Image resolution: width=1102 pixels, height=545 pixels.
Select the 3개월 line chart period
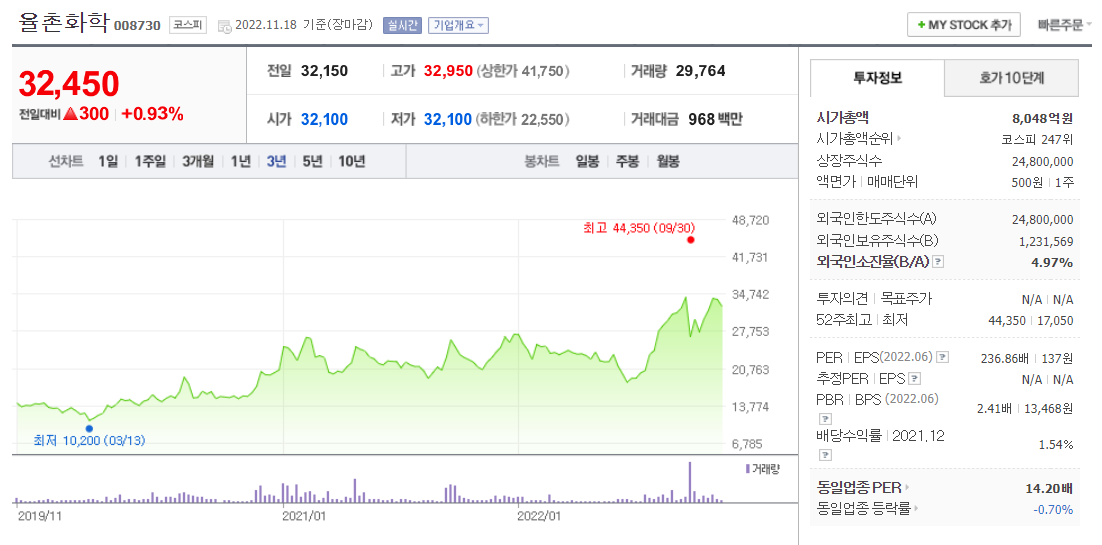(x=198, y=162)
